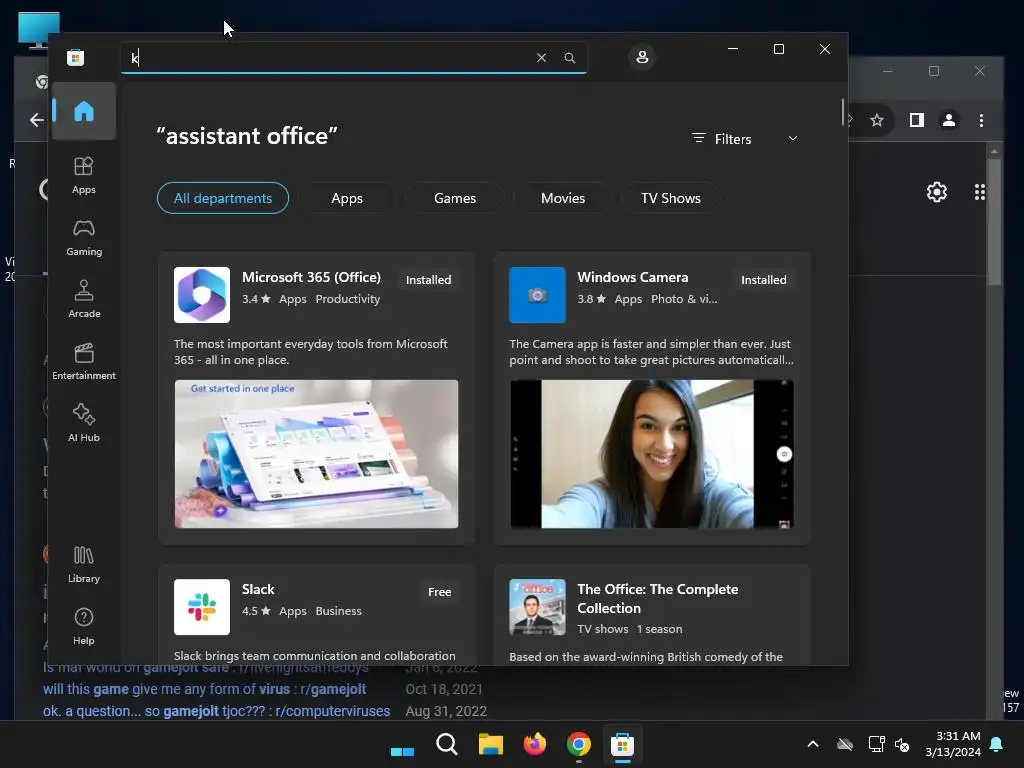Open The Office: The Complete Collection title
Viewport: 1024px width, 768px height.
pyautogui.click(x=658, y=598)
